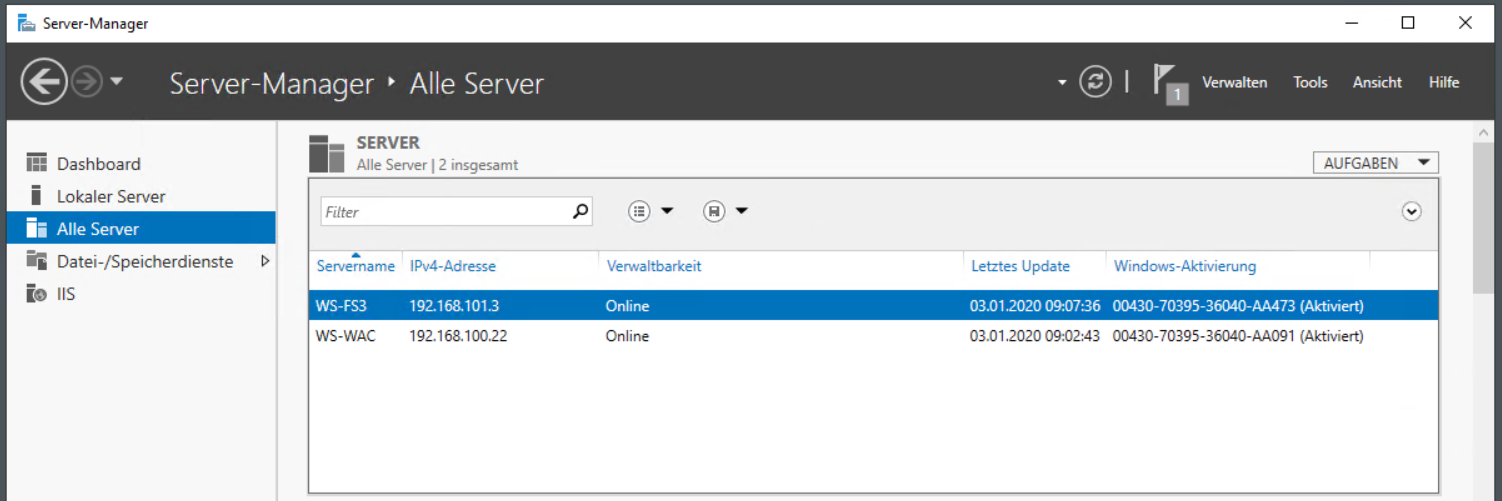Click the Dashboard grid icon
Screen dimensions: 1502x501
point(37,163)
